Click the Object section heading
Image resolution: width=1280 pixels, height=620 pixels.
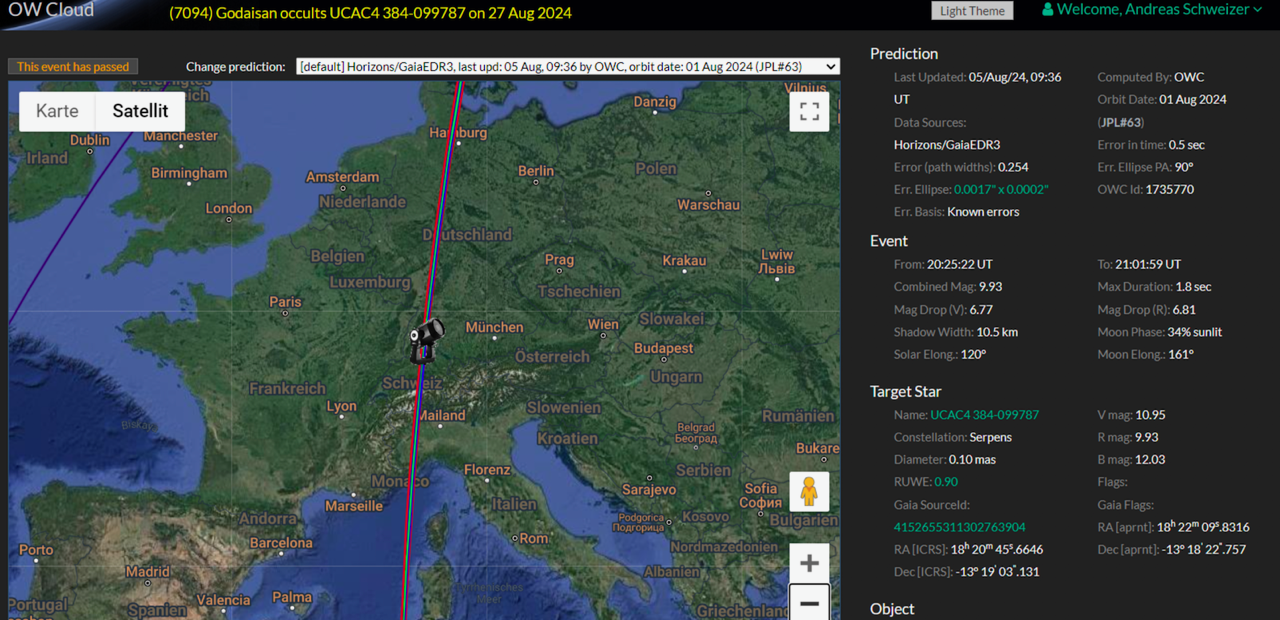point(892,609)
